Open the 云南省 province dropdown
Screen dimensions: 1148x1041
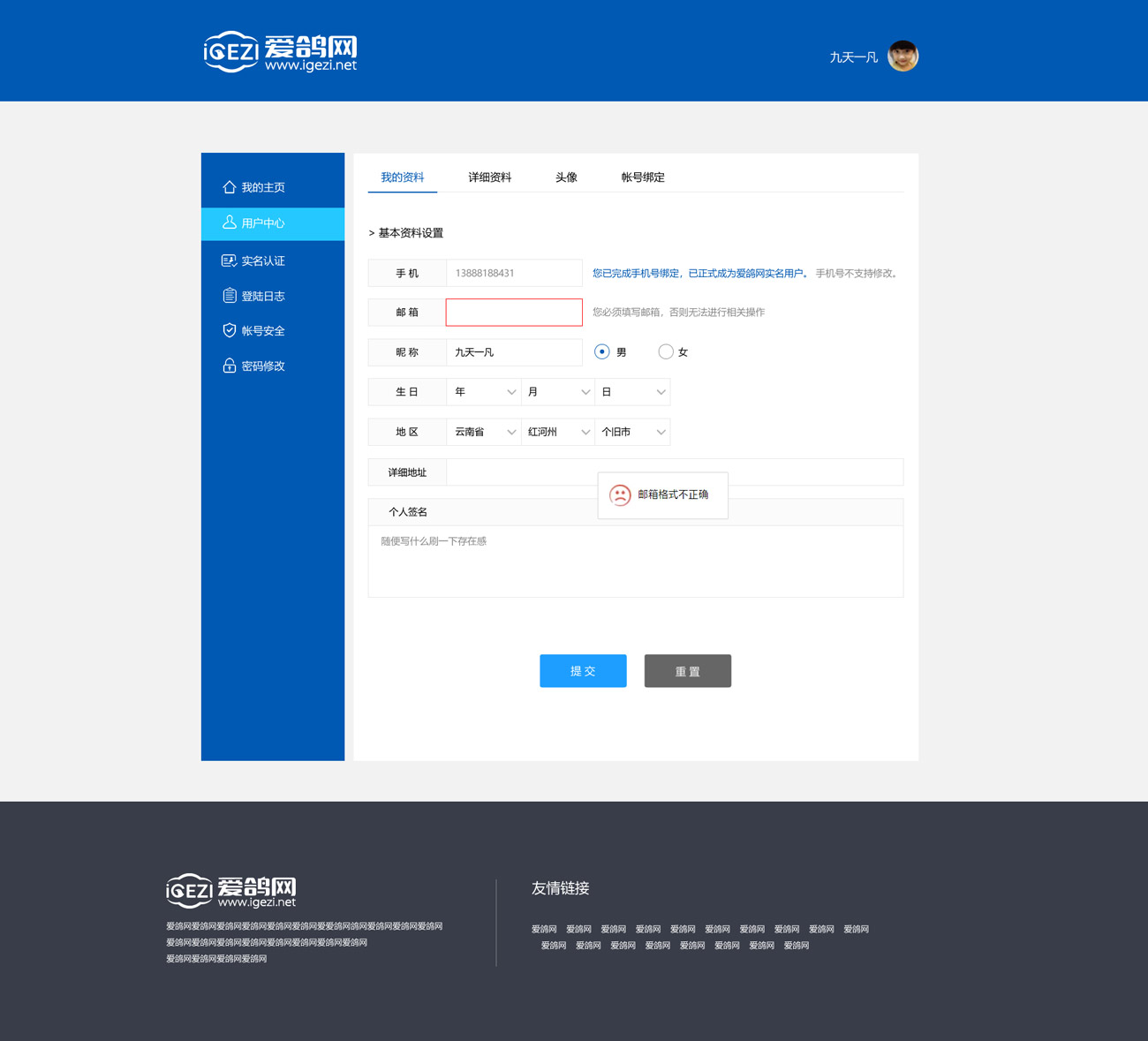(x=484, y=432)
